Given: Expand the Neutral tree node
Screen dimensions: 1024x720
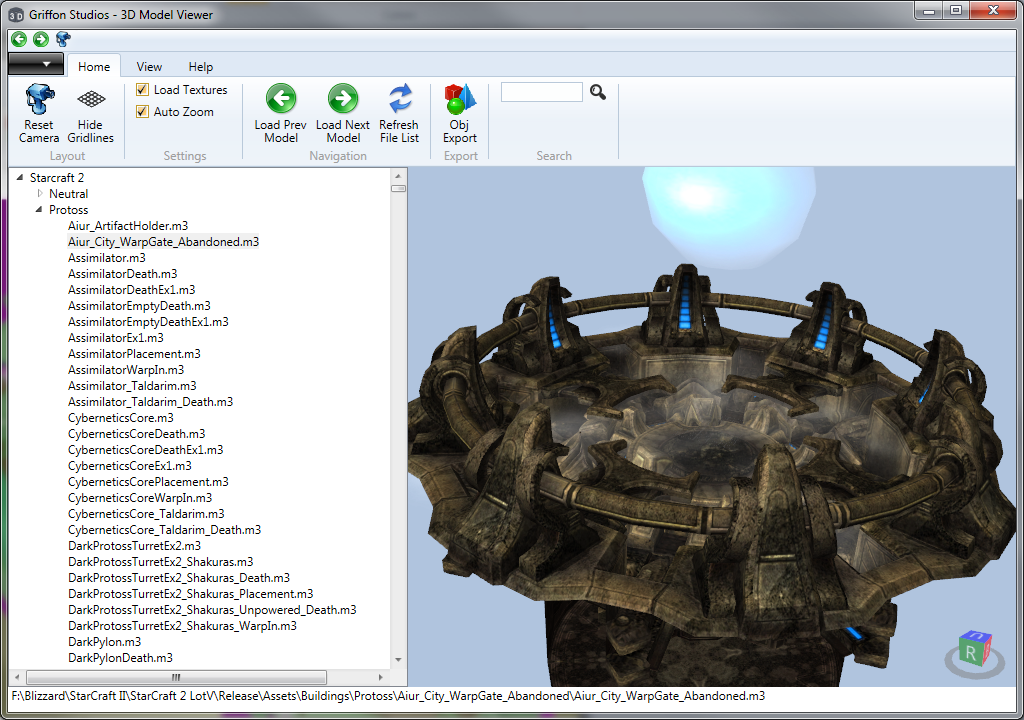Looking at the screenshot, I should click(x=40, y=193).
